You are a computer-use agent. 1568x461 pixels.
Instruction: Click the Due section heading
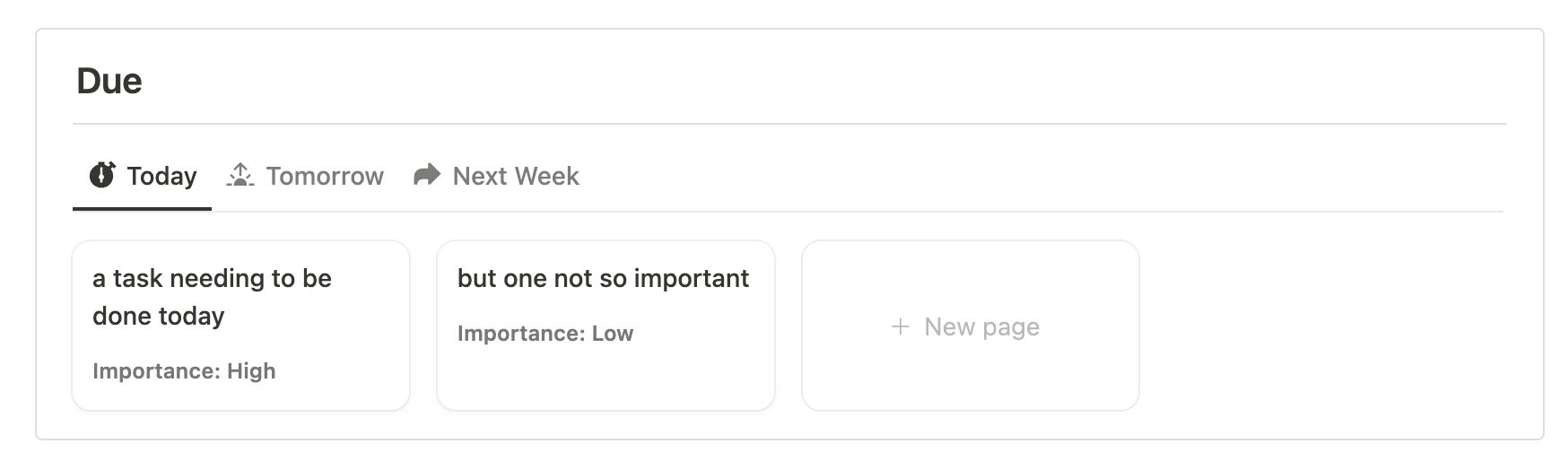(109, 82)
